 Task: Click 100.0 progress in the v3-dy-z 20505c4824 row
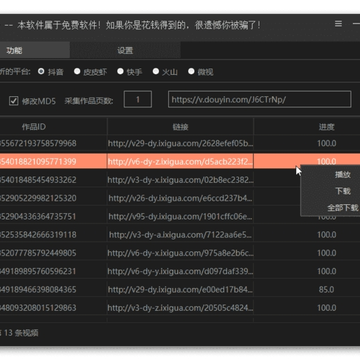click(x=326, y=308)
